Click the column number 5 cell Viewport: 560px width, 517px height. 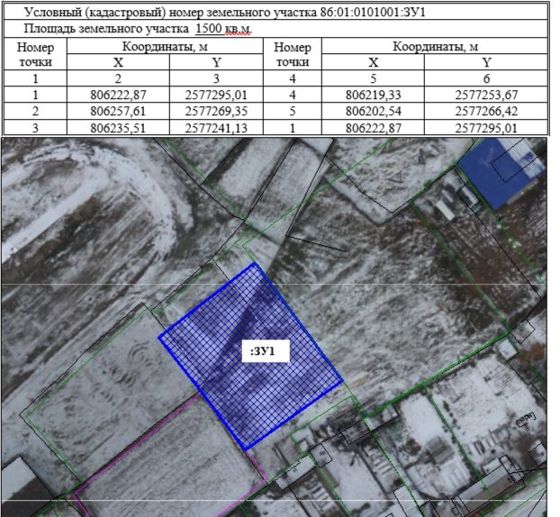click(x=373, y=79)
